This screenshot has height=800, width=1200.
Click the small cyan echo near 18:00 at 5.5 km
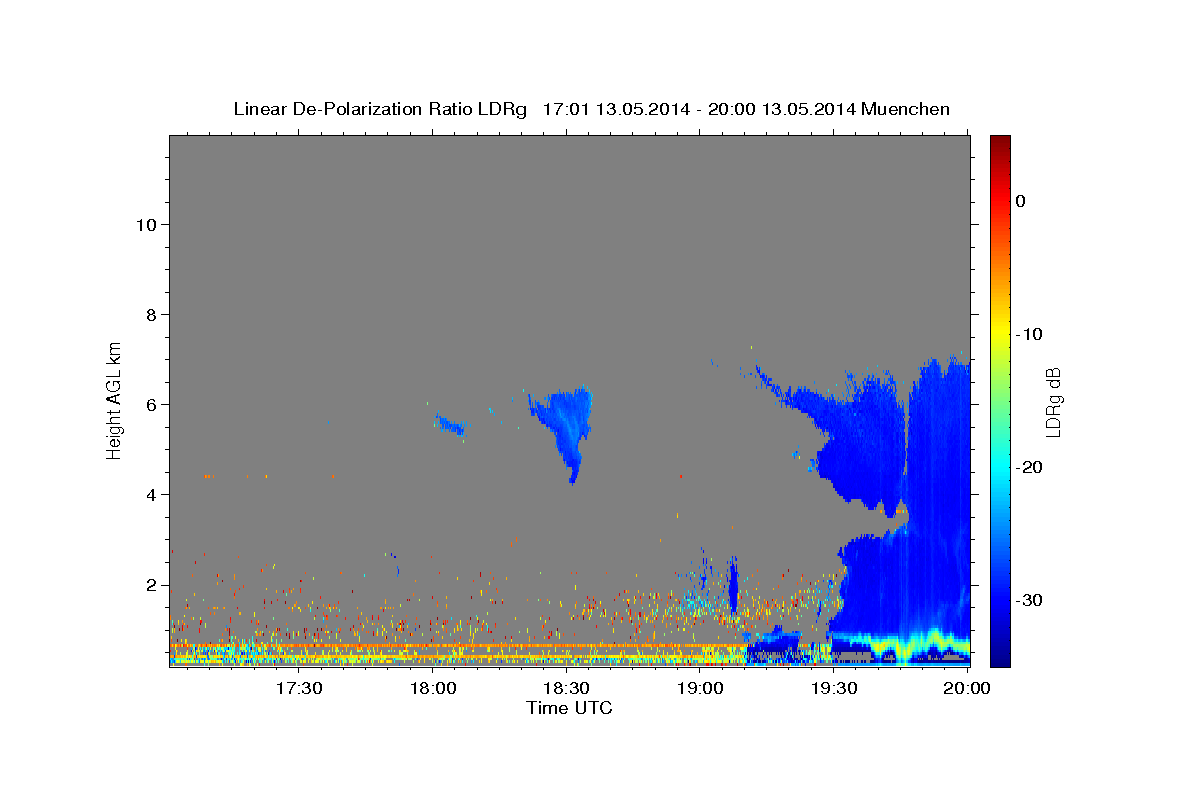[x=451, y=425]
